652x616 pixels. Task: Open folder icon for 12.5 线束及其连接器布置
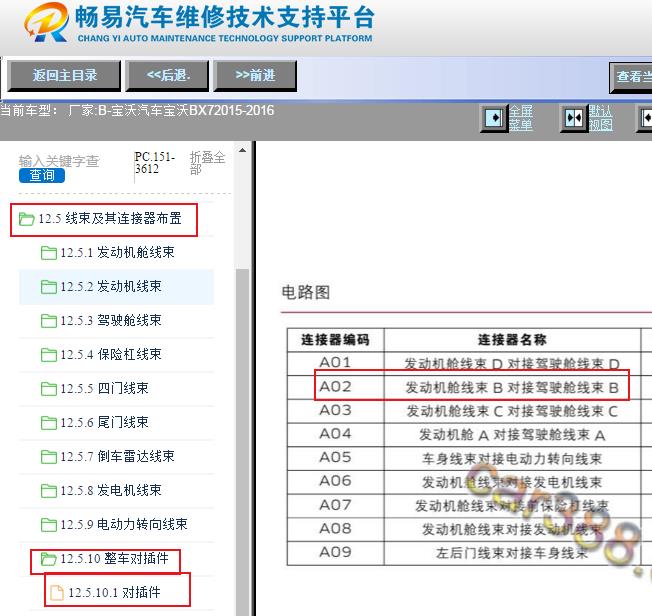coord(26,219)
